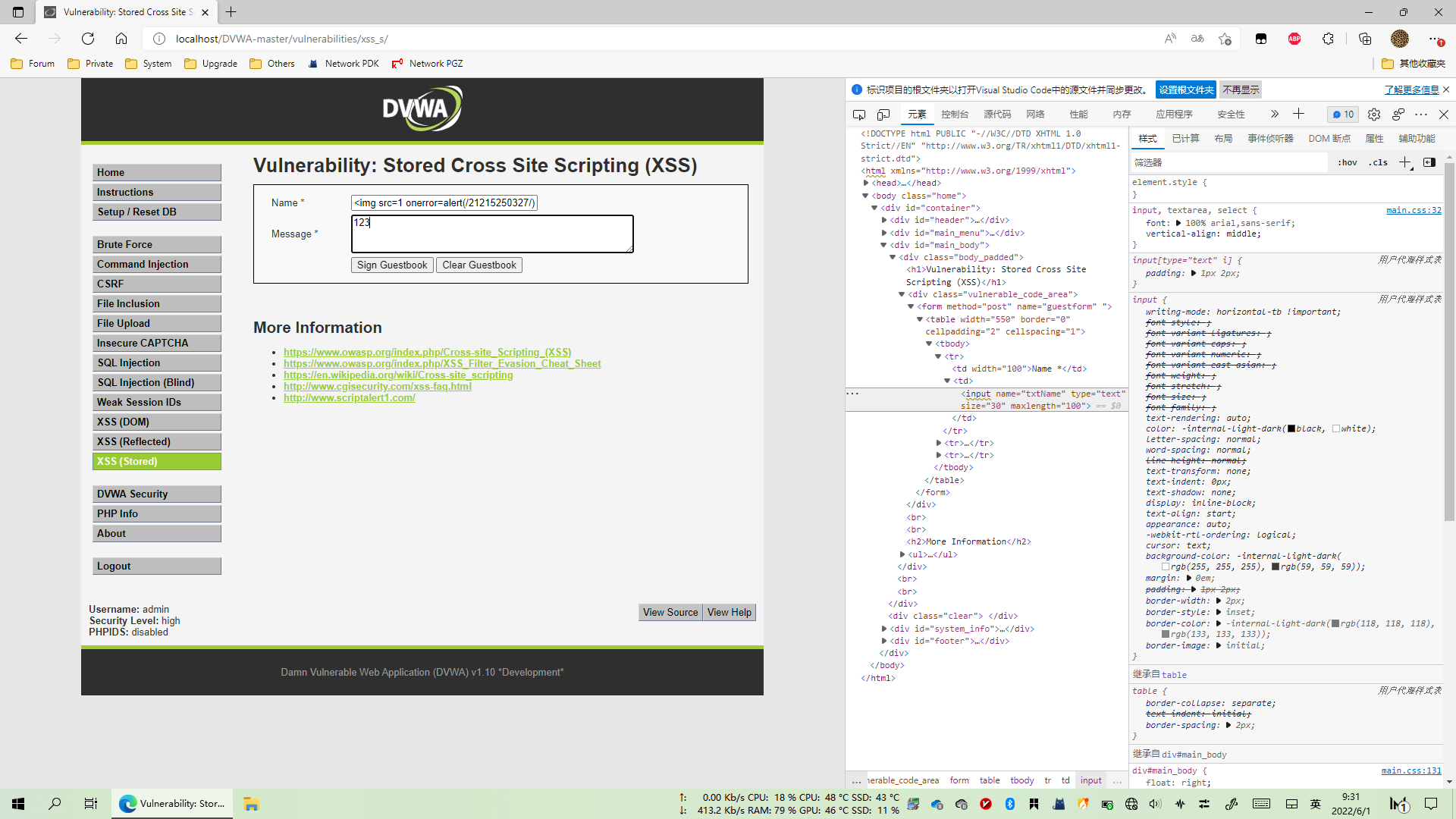Click the 设置根文件夹 button in banner
Screen dimensions: 1456x819
tap(1186, 89)
